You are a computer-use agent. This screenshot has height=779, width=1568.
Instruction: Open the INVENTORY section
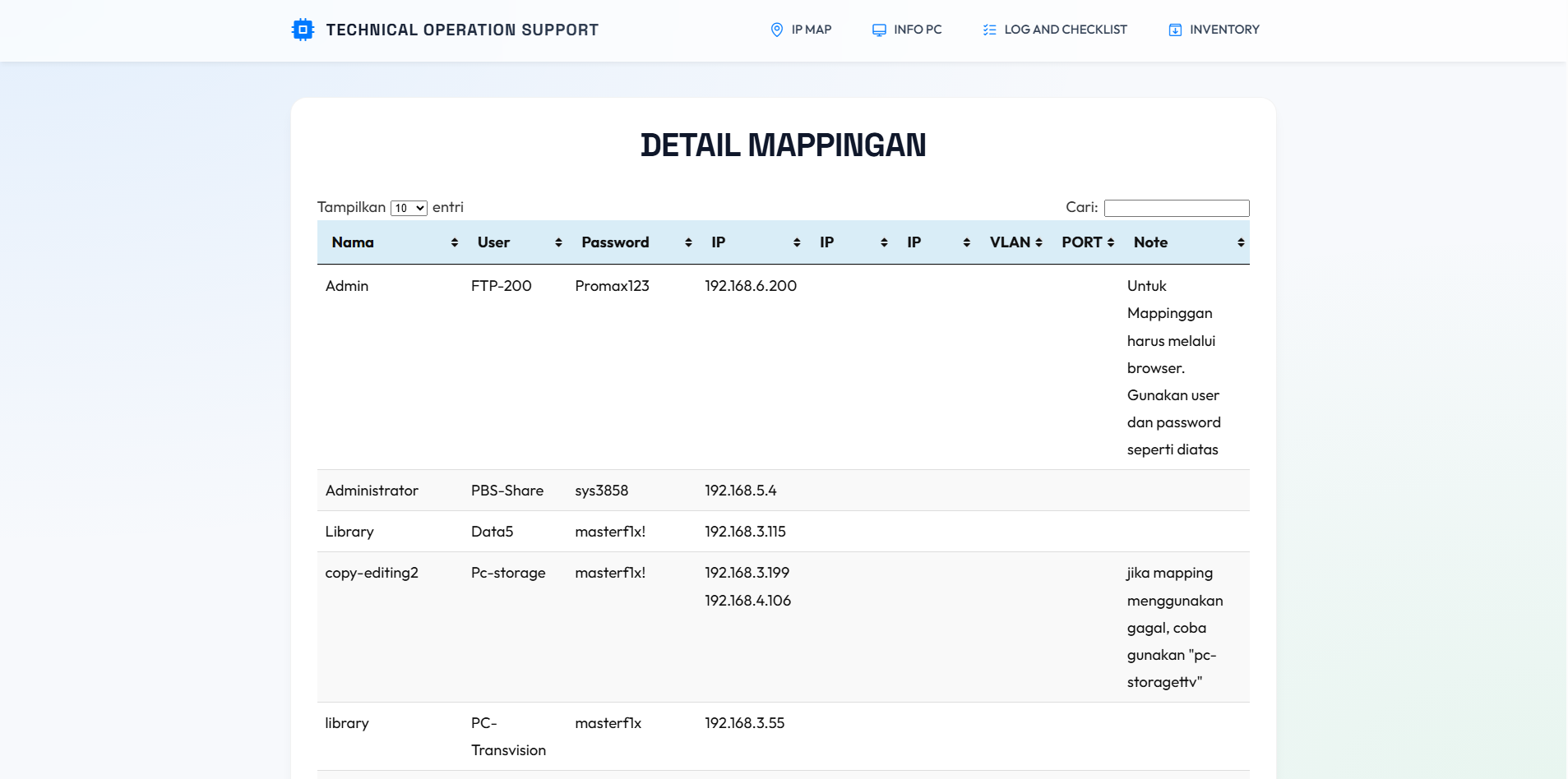pos(1224,29)
